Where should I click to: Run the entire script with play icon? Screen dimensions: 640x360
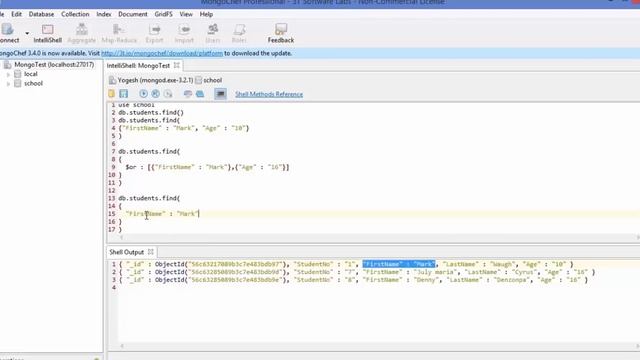click(143, 94)
